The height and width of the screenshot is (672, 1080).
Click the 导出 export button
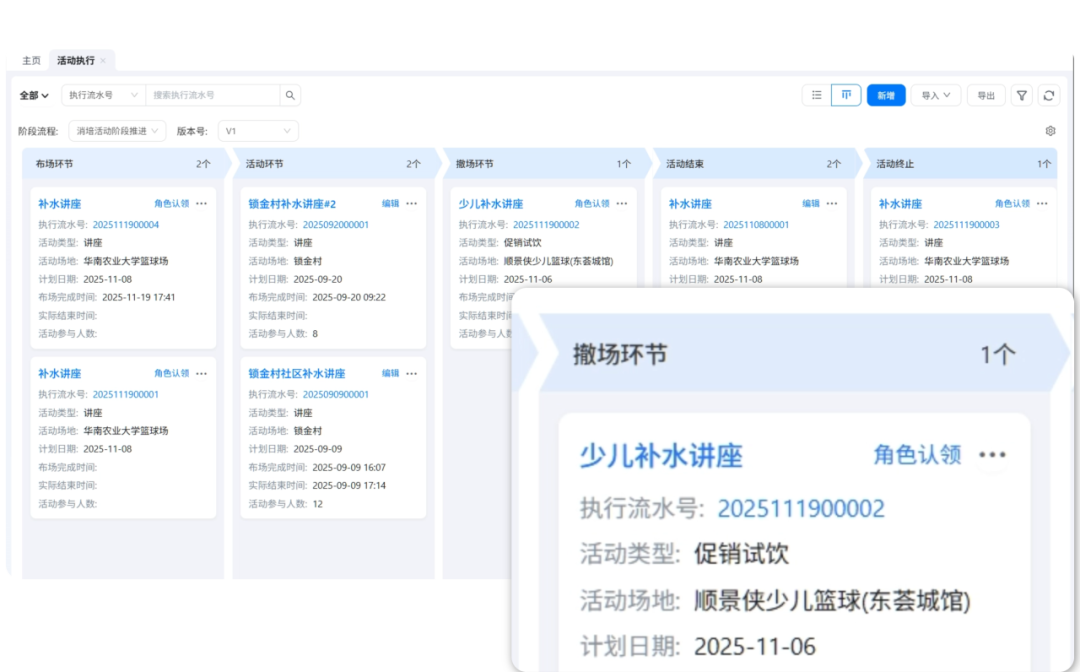click(986, 94)
